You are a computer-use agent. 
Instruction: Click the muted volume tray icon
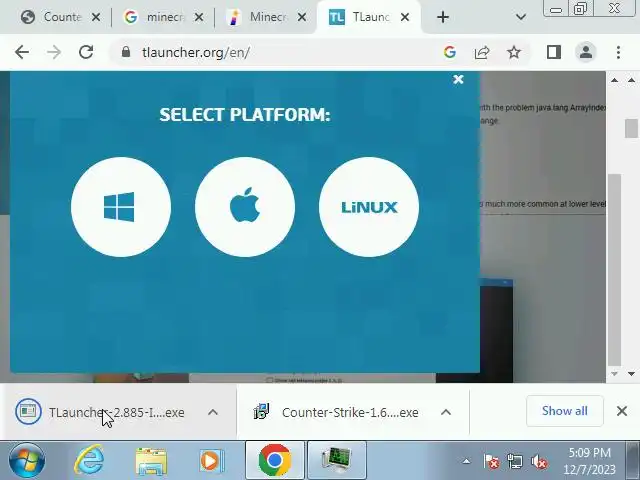[x=539, y=462]
